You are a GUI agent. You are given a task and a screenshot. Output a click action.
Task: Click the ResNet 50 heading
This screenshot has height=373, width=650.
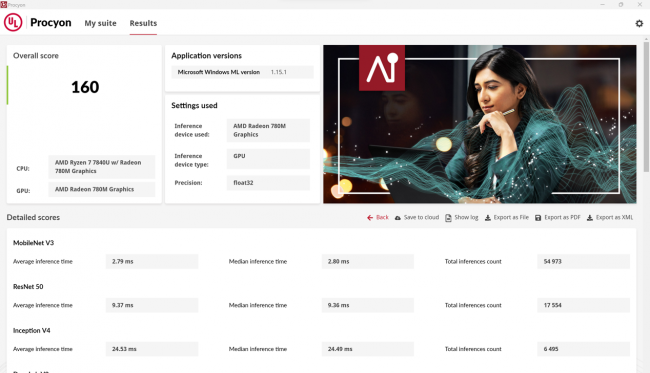pos(28,286)
